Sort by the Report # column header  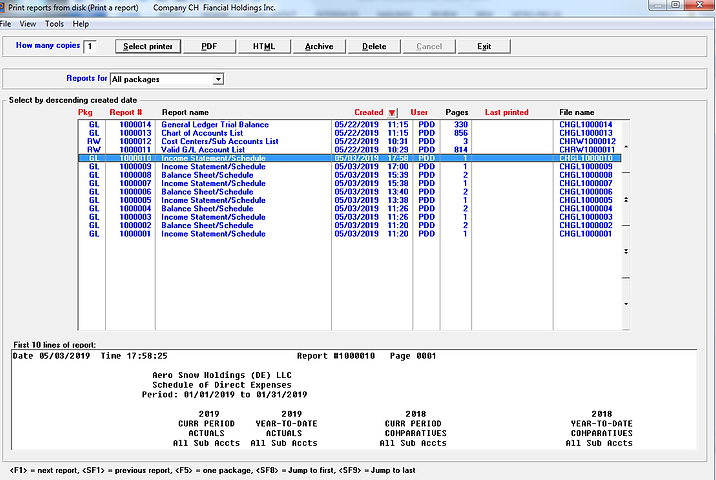click(x=126, y=112)
